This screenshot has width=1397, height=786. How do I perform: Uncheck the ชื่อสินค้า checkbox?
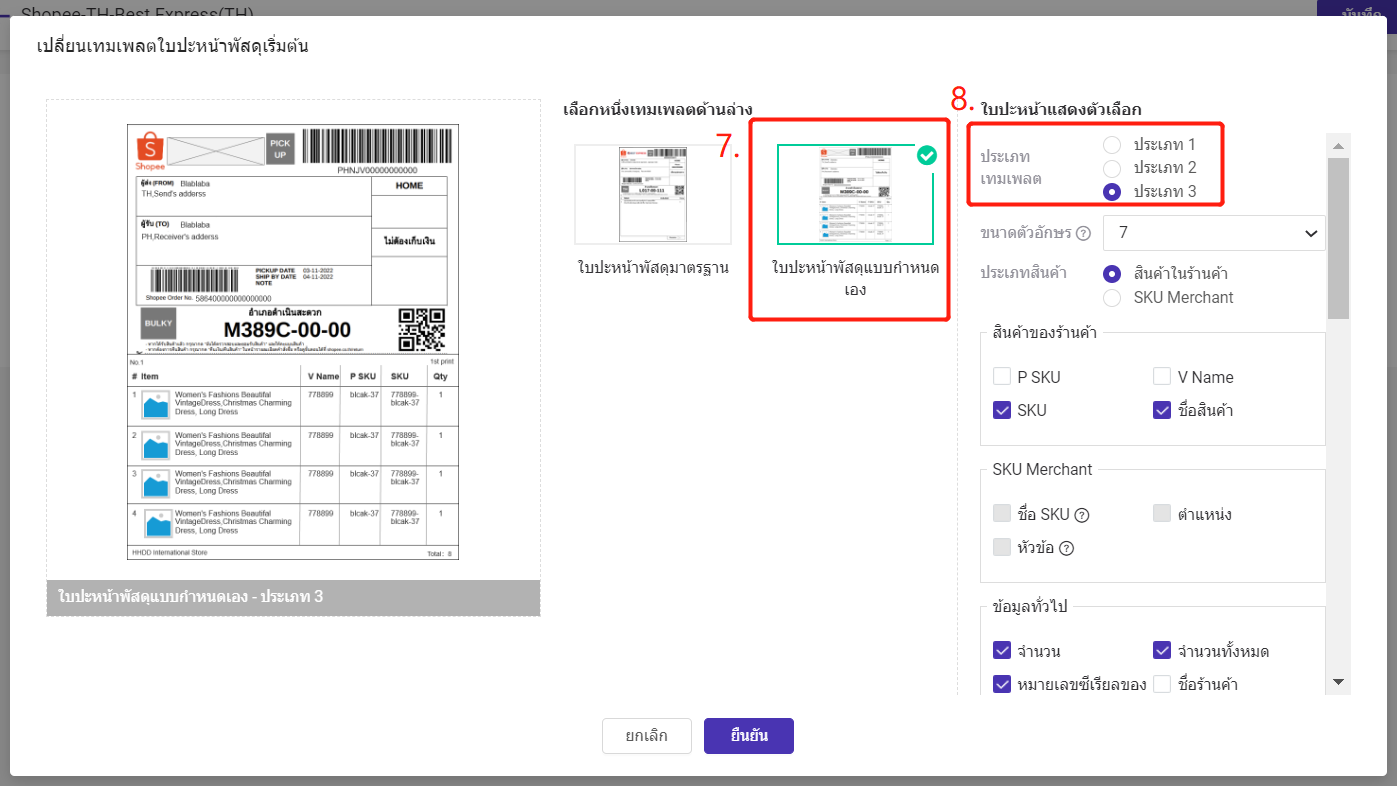pos(1162,410)
